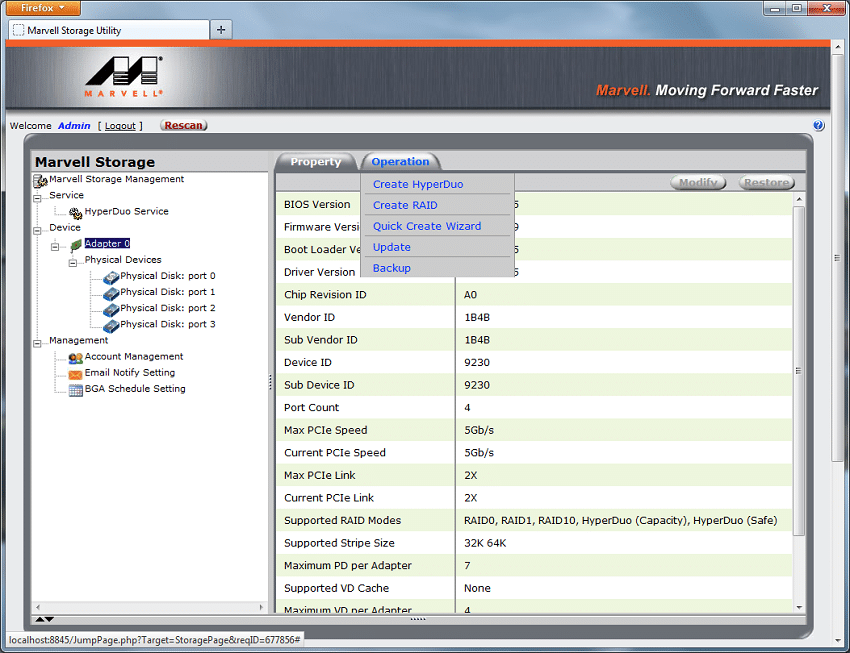Collapse the Service tree node
850x653 pixels.
point(37,198)
